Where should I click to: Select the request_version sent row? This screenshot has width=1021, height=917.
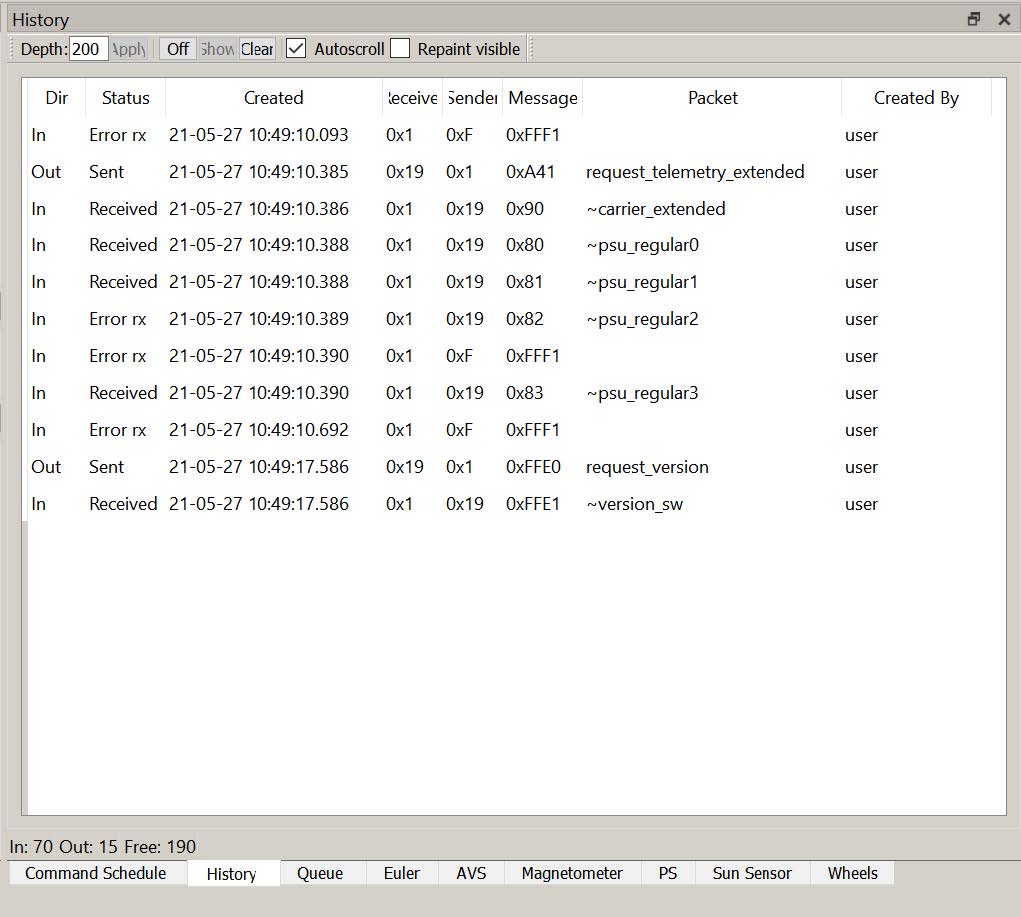tap(647, 467)
